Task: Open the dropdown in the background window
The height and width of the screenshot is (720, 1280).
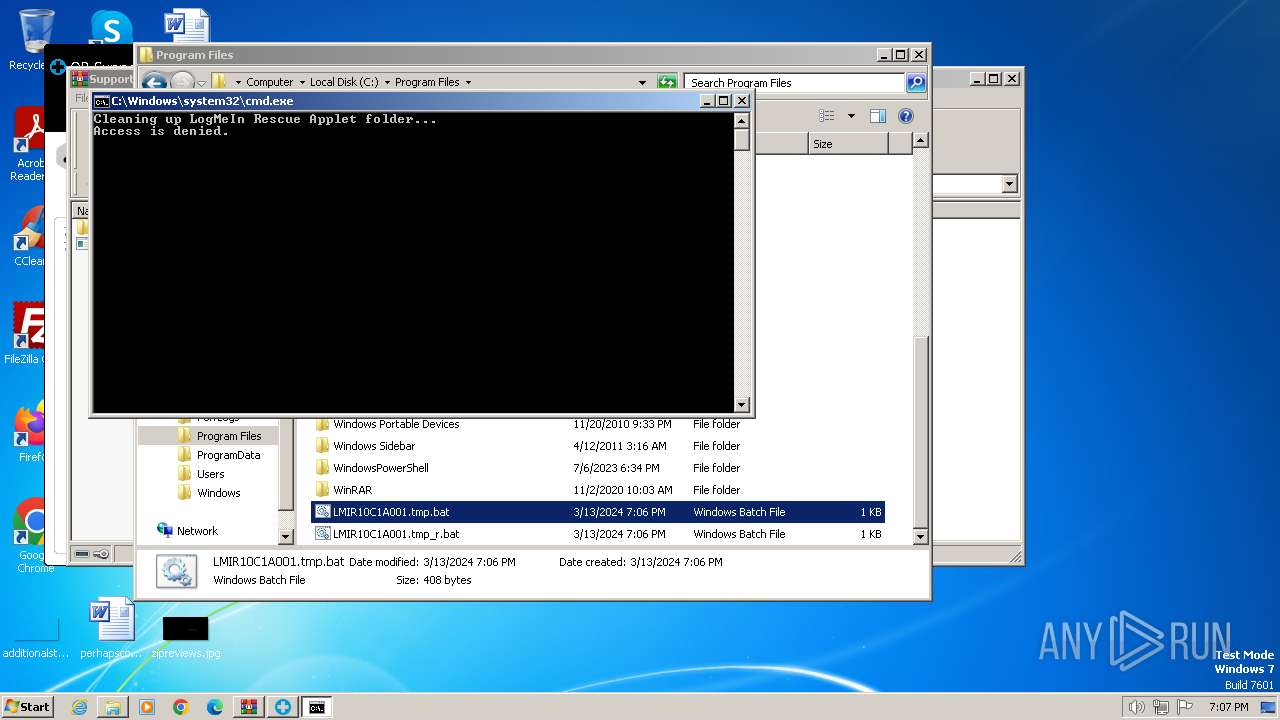Action: (1009, 184)
